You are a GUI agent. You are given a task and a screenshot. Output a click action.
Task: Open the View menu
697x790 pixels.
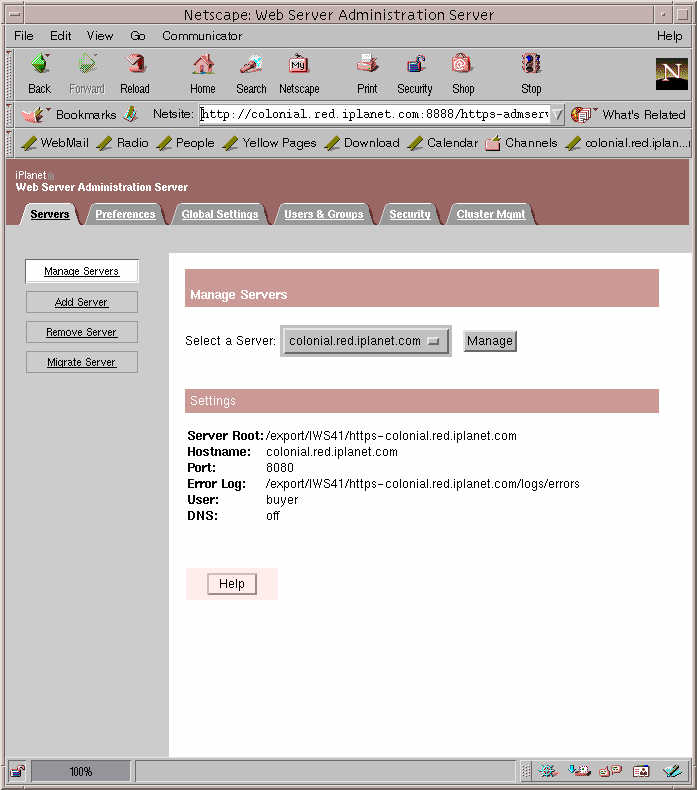coord(100,36)
